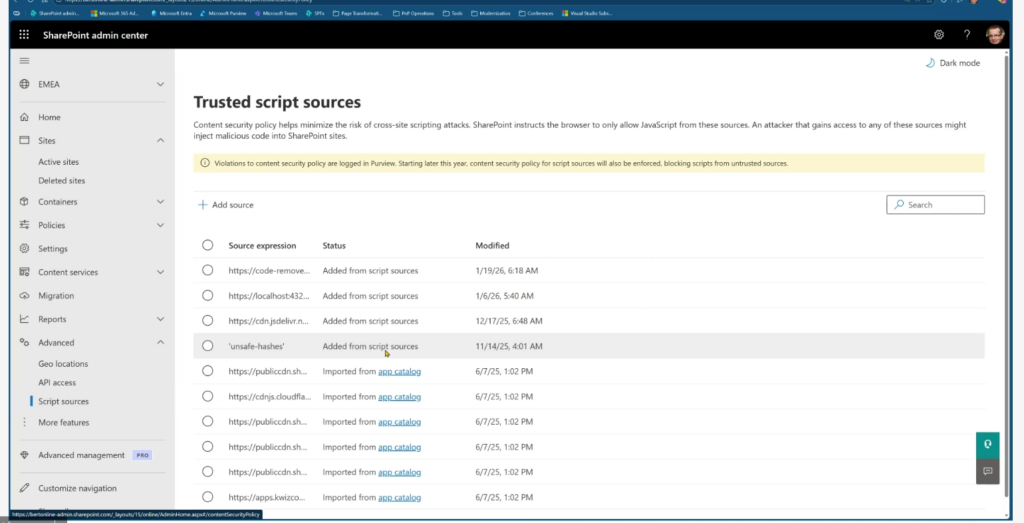Go to API access under Advanced
Image resolution: width=1024 pixels, height=523 pixels.
point(57,383)
